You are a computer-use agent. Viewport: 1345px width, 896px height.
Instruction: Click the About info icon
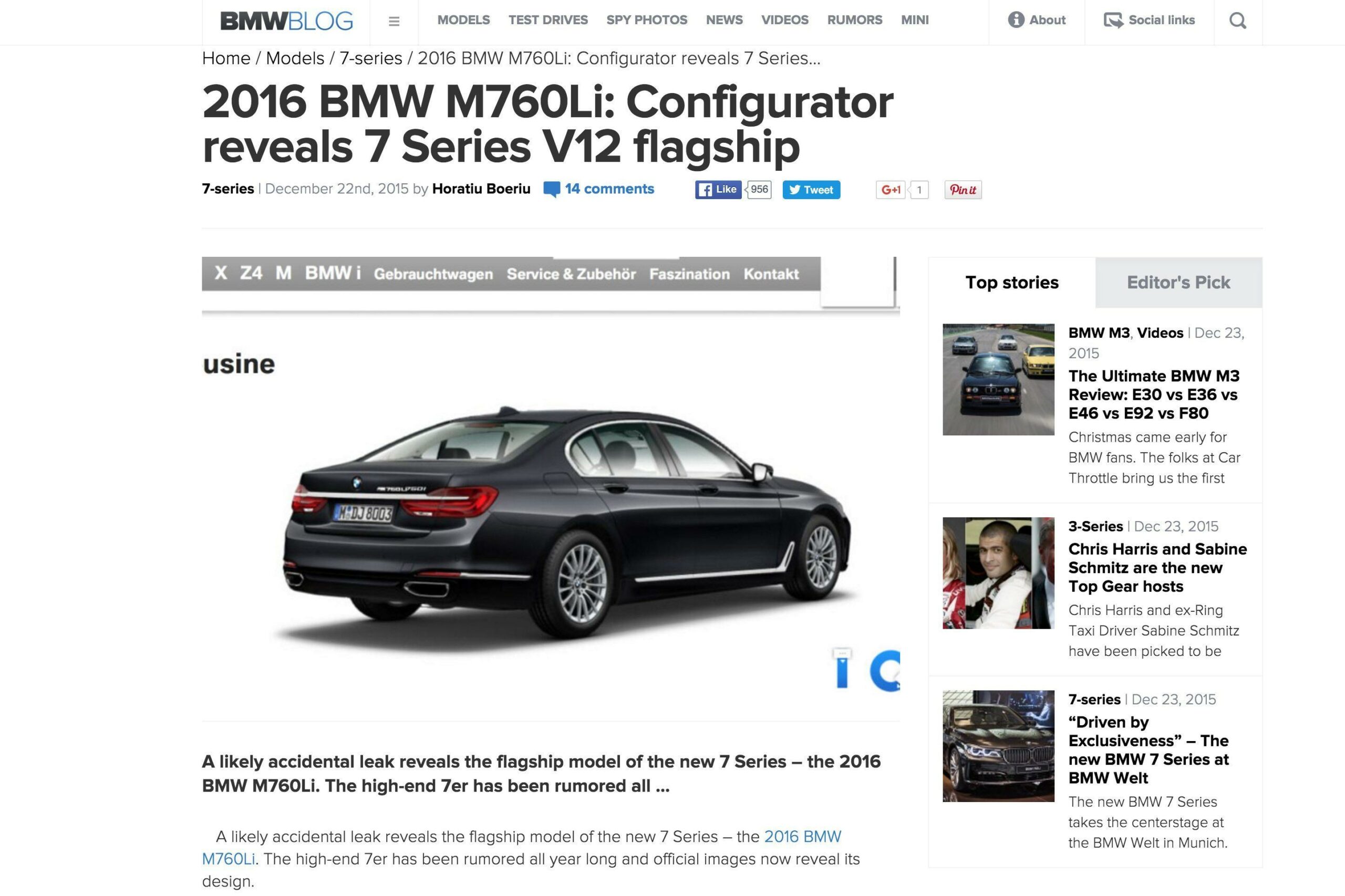coord(1016,20)
